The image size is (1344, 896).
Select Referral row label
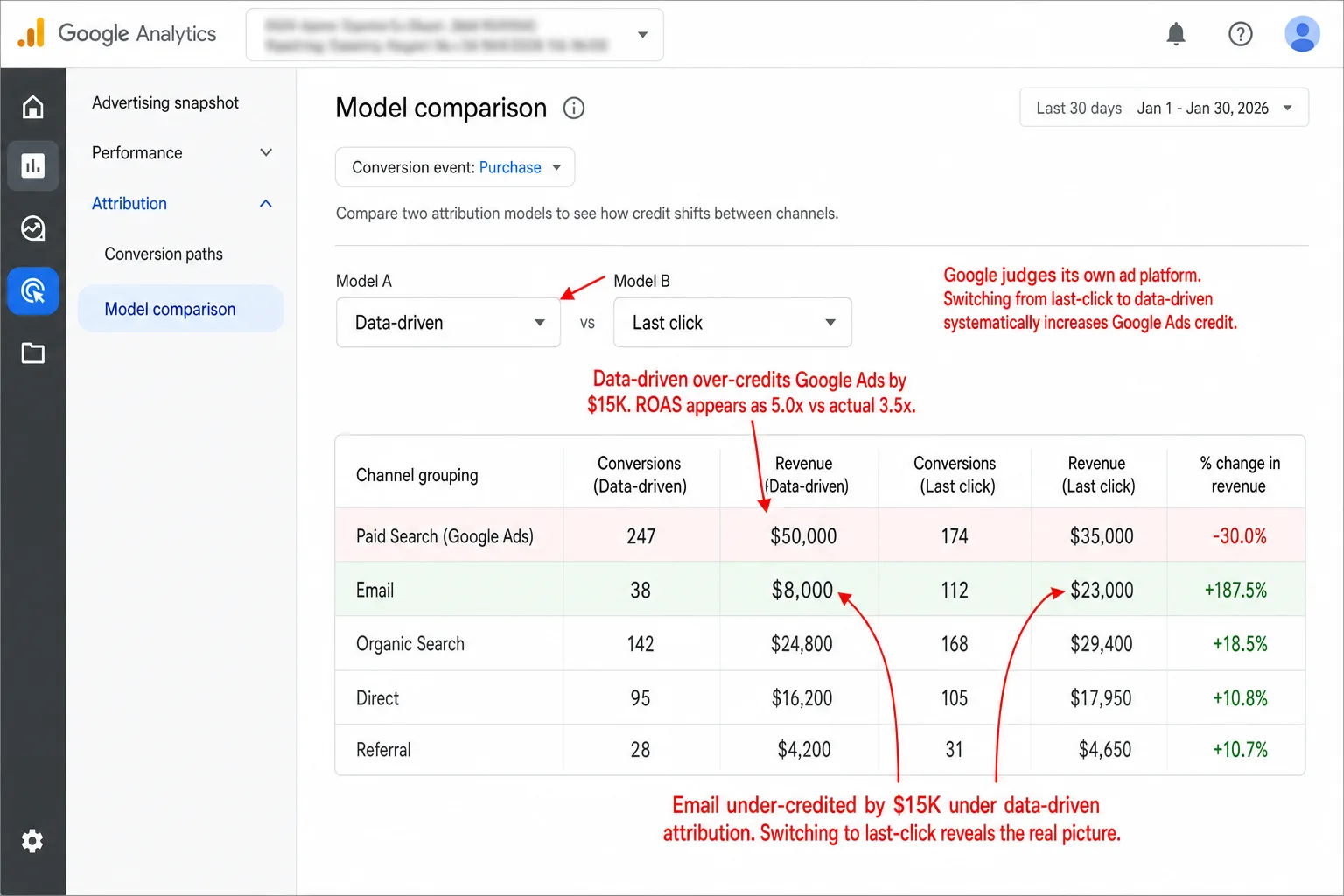(383, 750)
